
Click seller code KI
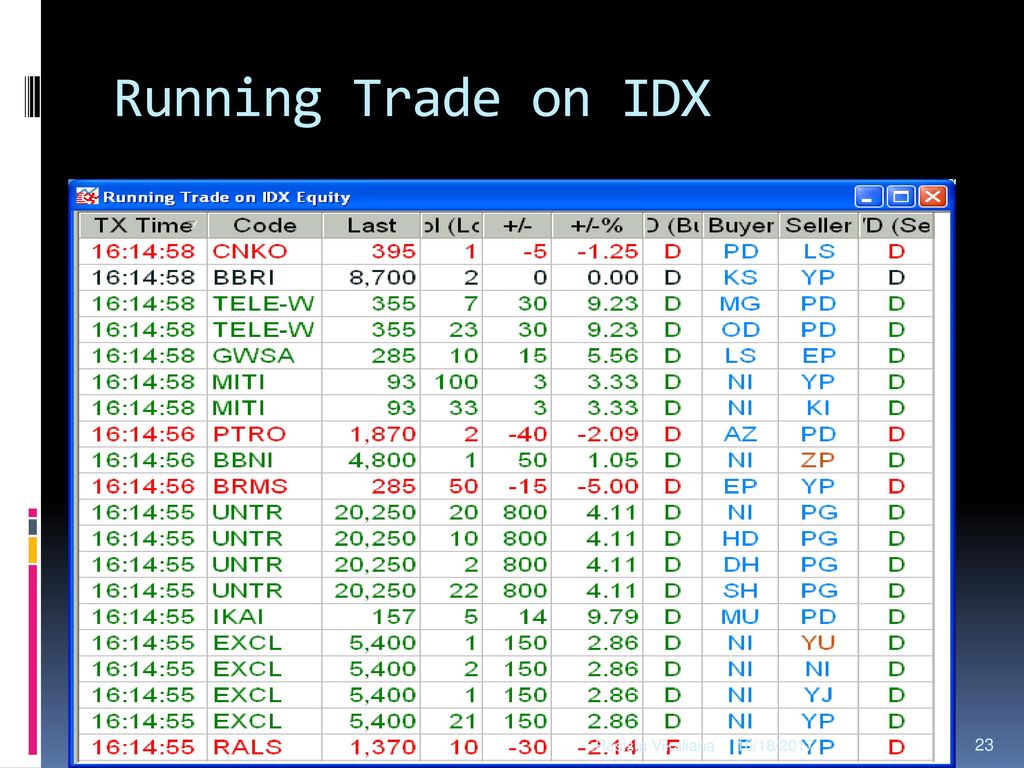click(x=818, y=408)
